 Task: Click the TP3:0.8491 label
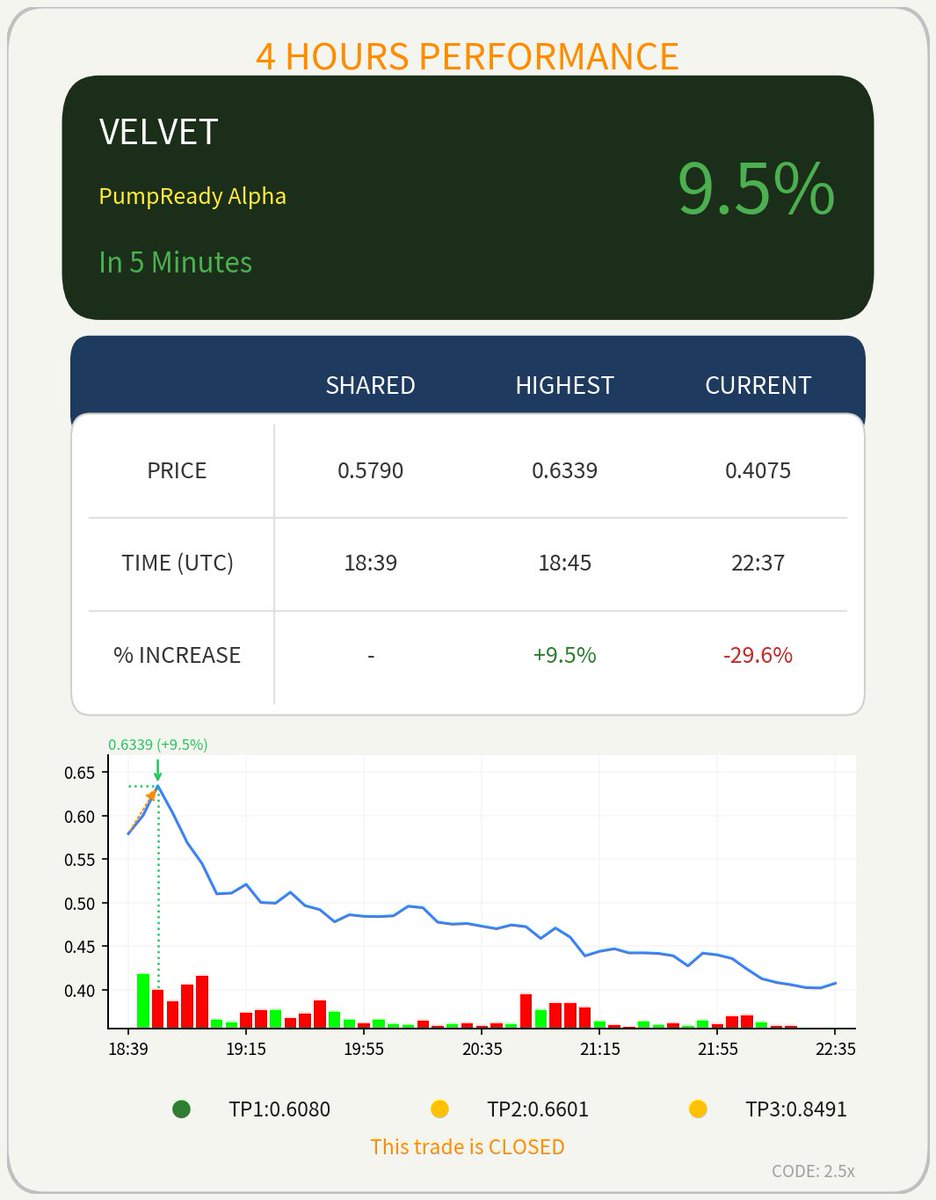[796, 1109]
